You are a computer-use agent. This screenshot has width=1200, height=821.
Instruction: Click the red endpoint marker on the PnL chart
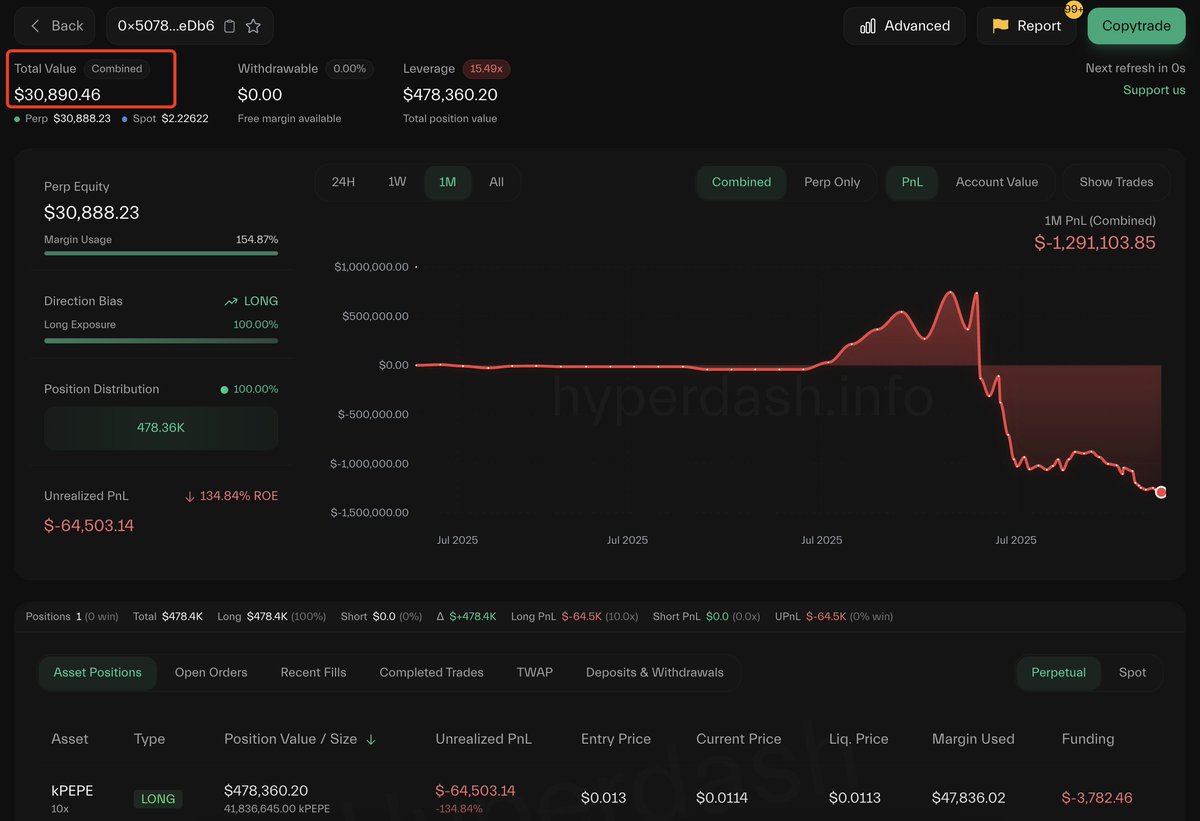click(1161, 492)
